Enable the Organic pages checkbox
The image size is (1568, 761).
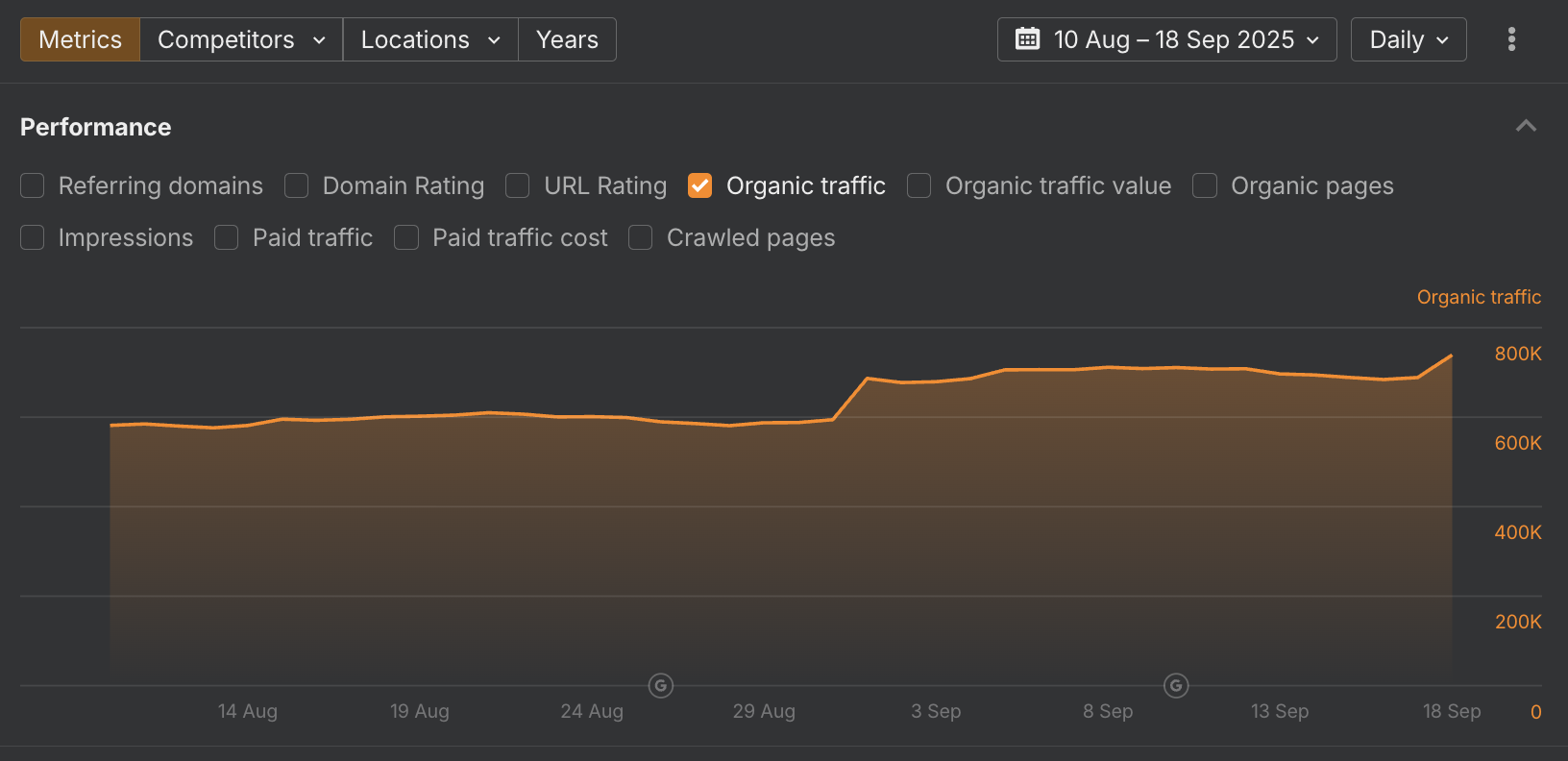coord(1205,185)
